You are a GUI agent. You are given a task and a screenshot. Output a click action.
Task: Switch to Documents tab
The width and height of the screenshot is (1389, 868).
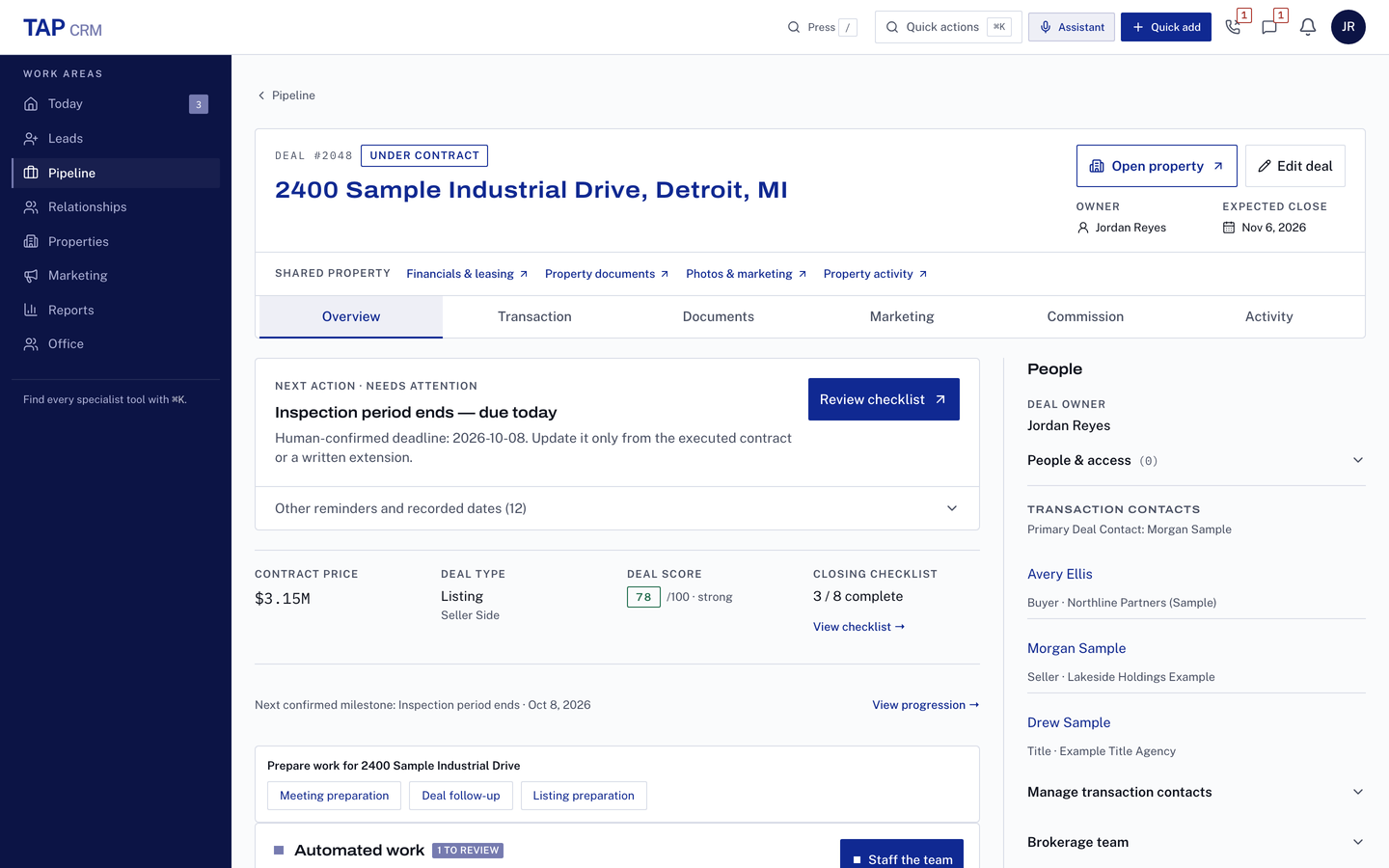[x=719, y=316]
